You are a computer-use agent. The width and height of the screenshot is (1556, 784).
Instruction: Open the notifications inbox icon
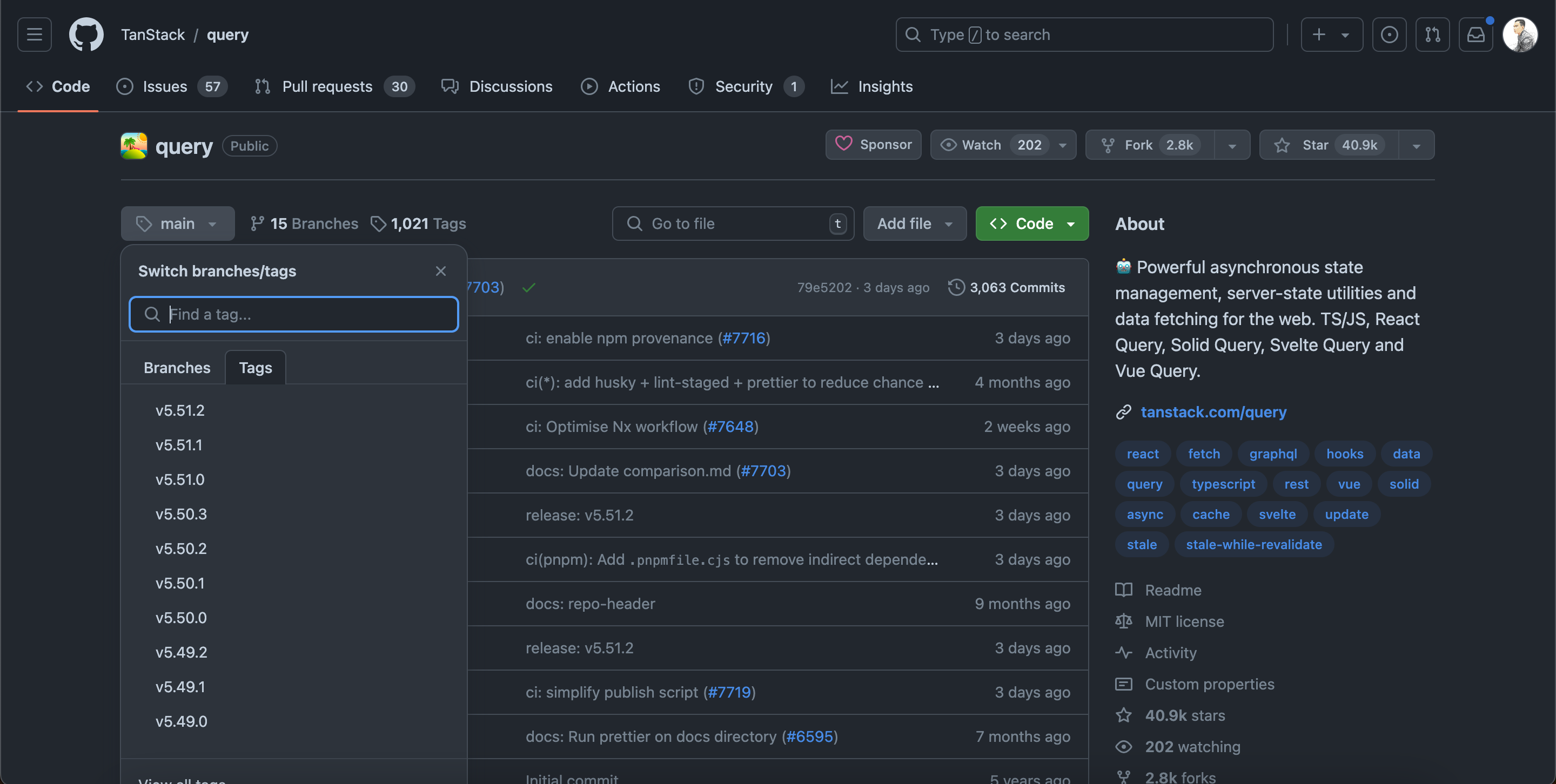click(x=1475, y=35)
